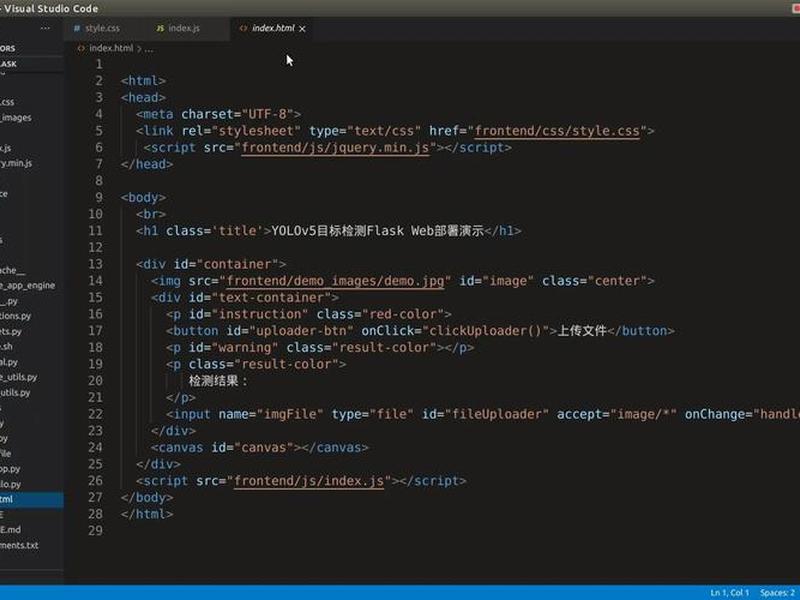Click the 检测结果 text on line 20

[x=213, y=381]
